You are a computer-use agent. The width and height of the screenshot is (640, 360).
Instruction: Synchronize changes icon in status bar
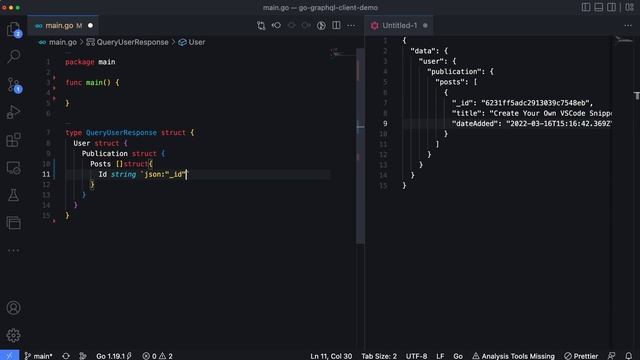coord(66,356)
